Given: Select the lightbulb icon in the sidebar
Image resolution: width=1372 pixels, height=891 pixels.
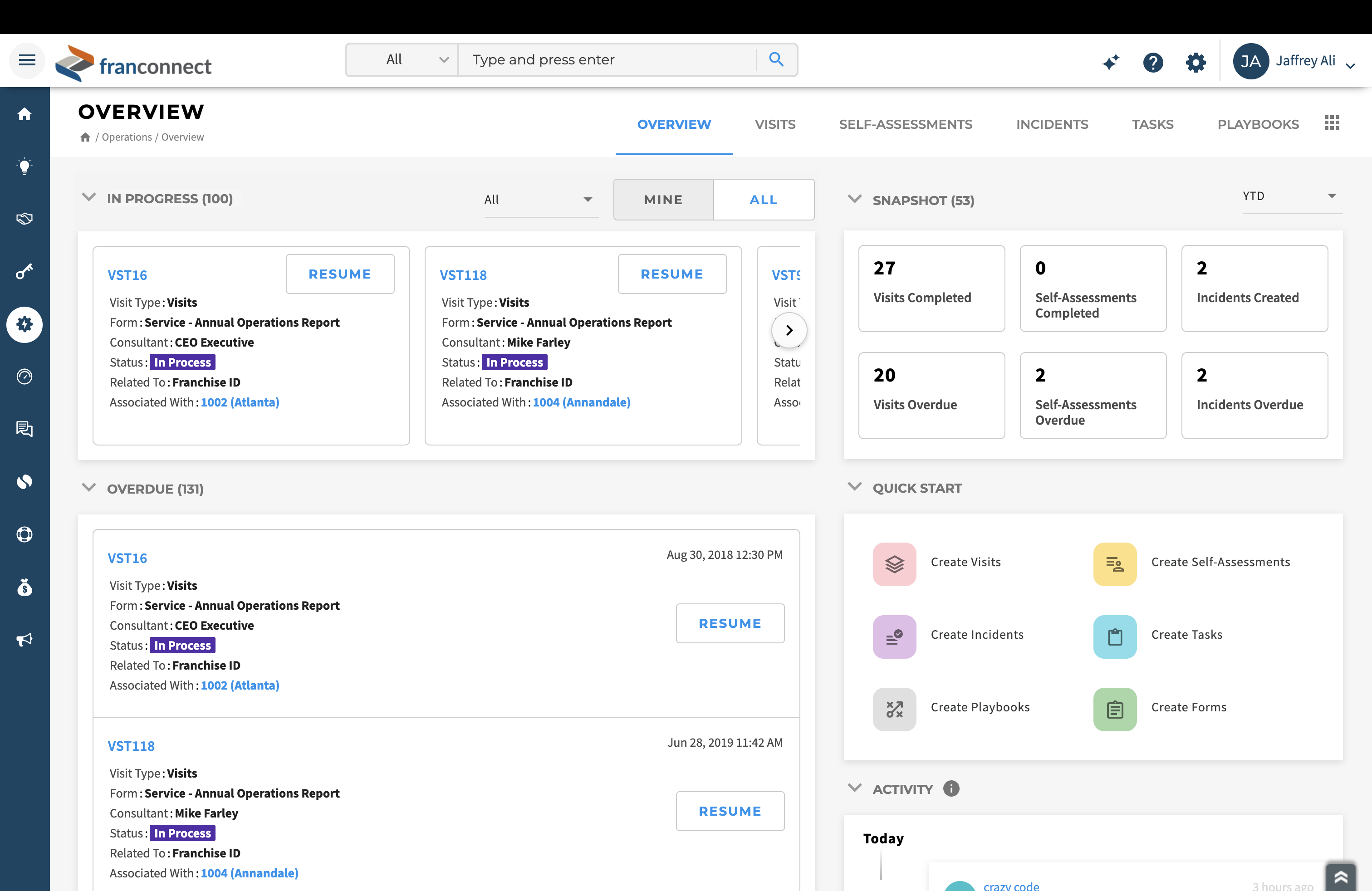Looking at the screenshot, I should pos(25,166).
